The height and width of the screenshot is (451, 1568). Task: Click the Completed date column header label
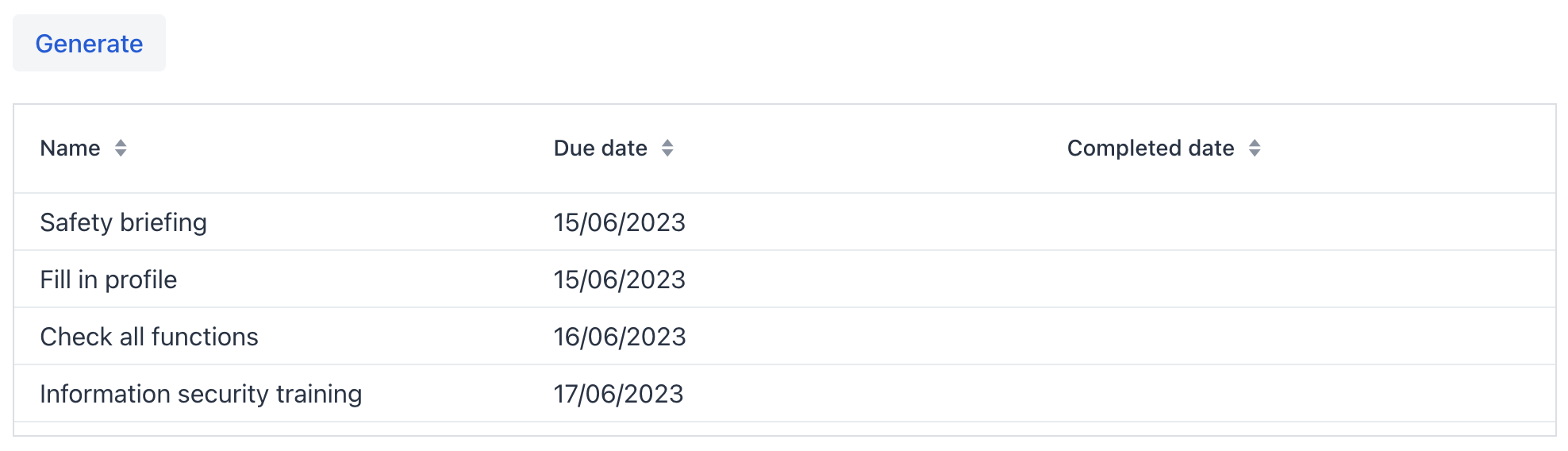[x=1150, y=148]
